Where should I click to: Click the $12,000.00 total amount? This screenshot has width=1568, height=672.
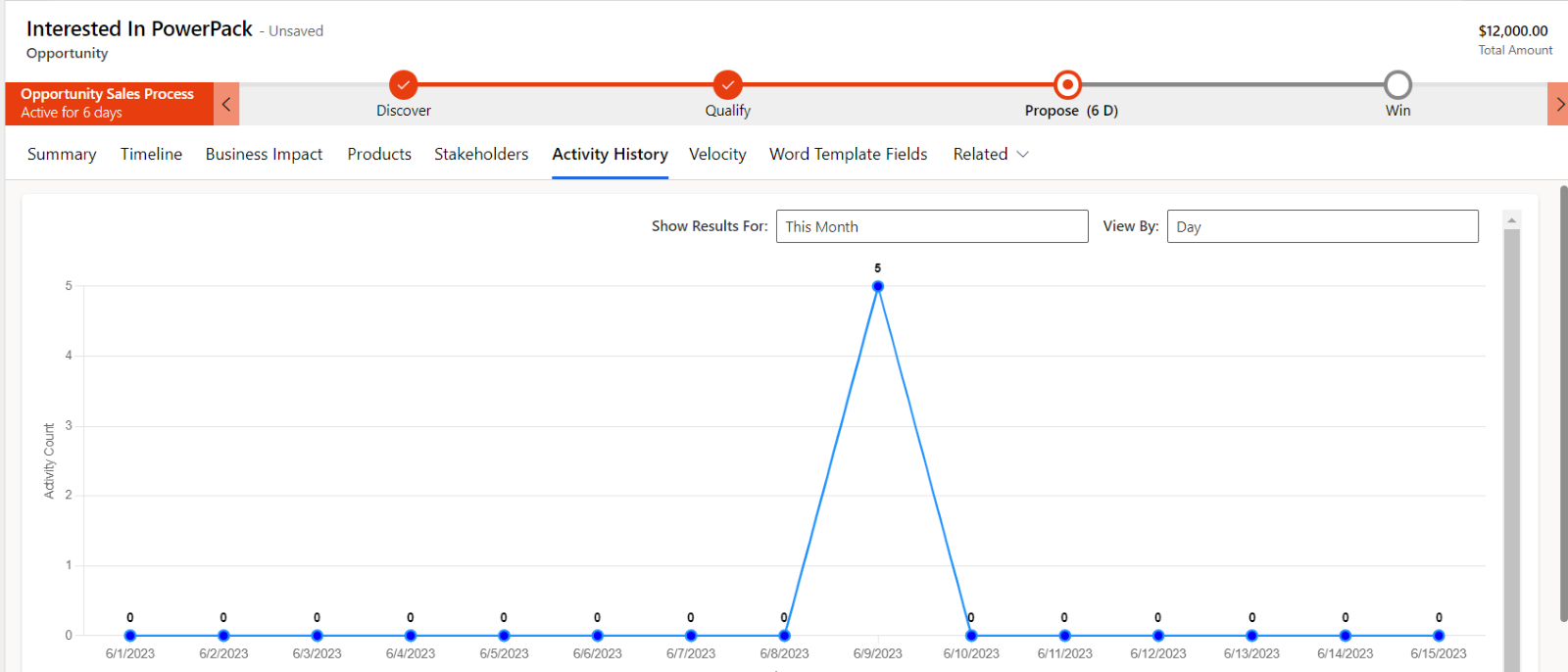click(x=1513, y=31)
